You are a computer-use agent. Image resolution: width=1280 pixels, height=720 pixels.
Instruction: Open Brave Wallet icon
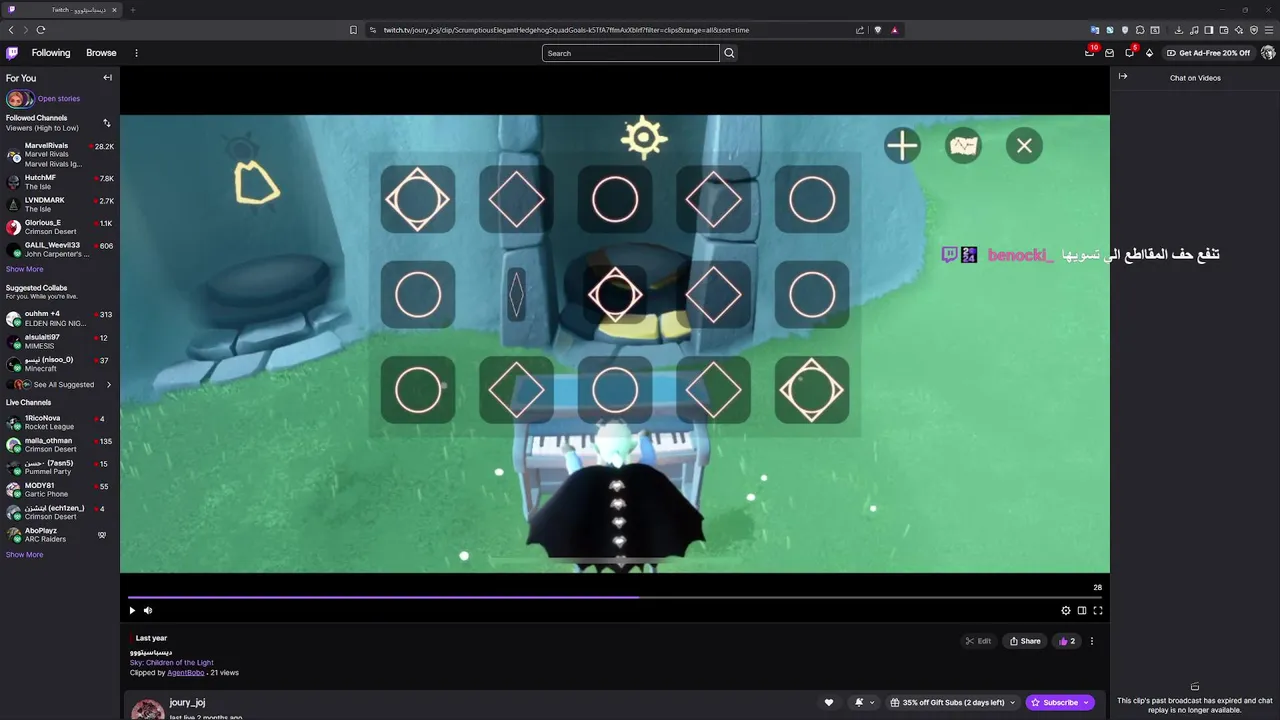(x=1224, y=30)
